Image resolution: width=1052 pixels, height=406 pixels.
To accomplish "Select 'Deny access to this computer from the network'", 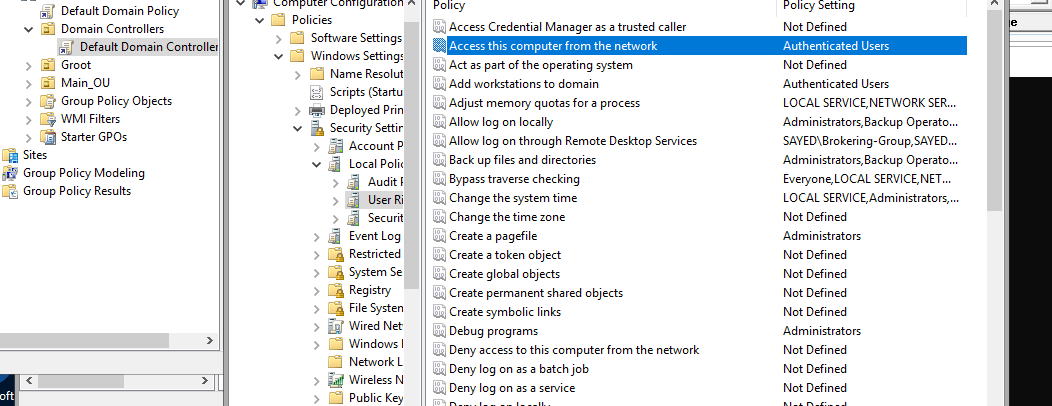I will 574,350.
